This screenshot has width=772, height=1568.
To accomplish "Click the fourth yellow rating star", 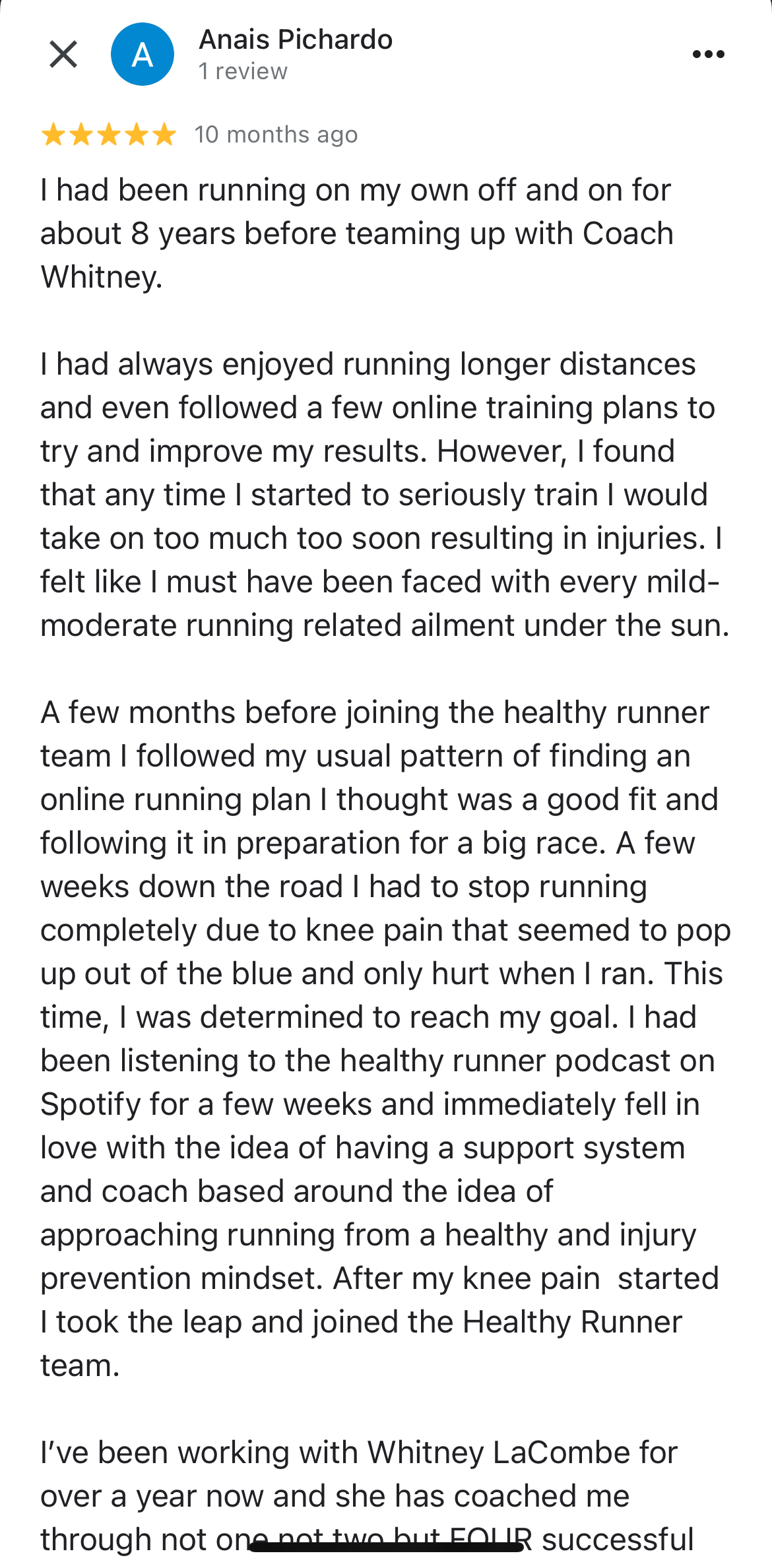I will tap(136, 135).
